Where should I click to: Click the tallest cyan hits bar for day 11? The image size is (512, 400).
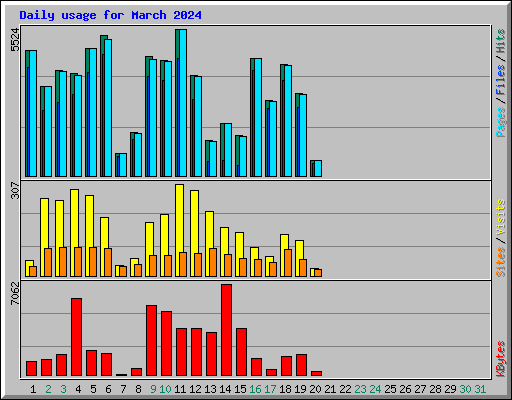[183, 103]
